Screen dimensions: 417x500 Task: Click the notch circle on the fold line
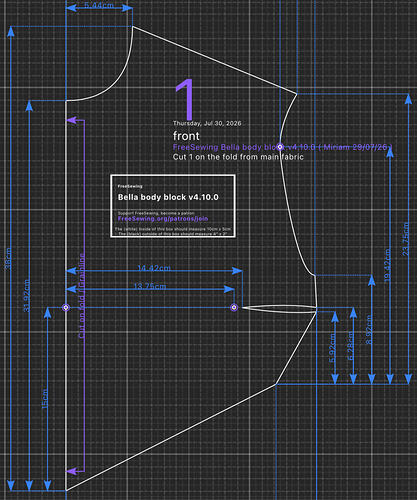pos(66,307)
